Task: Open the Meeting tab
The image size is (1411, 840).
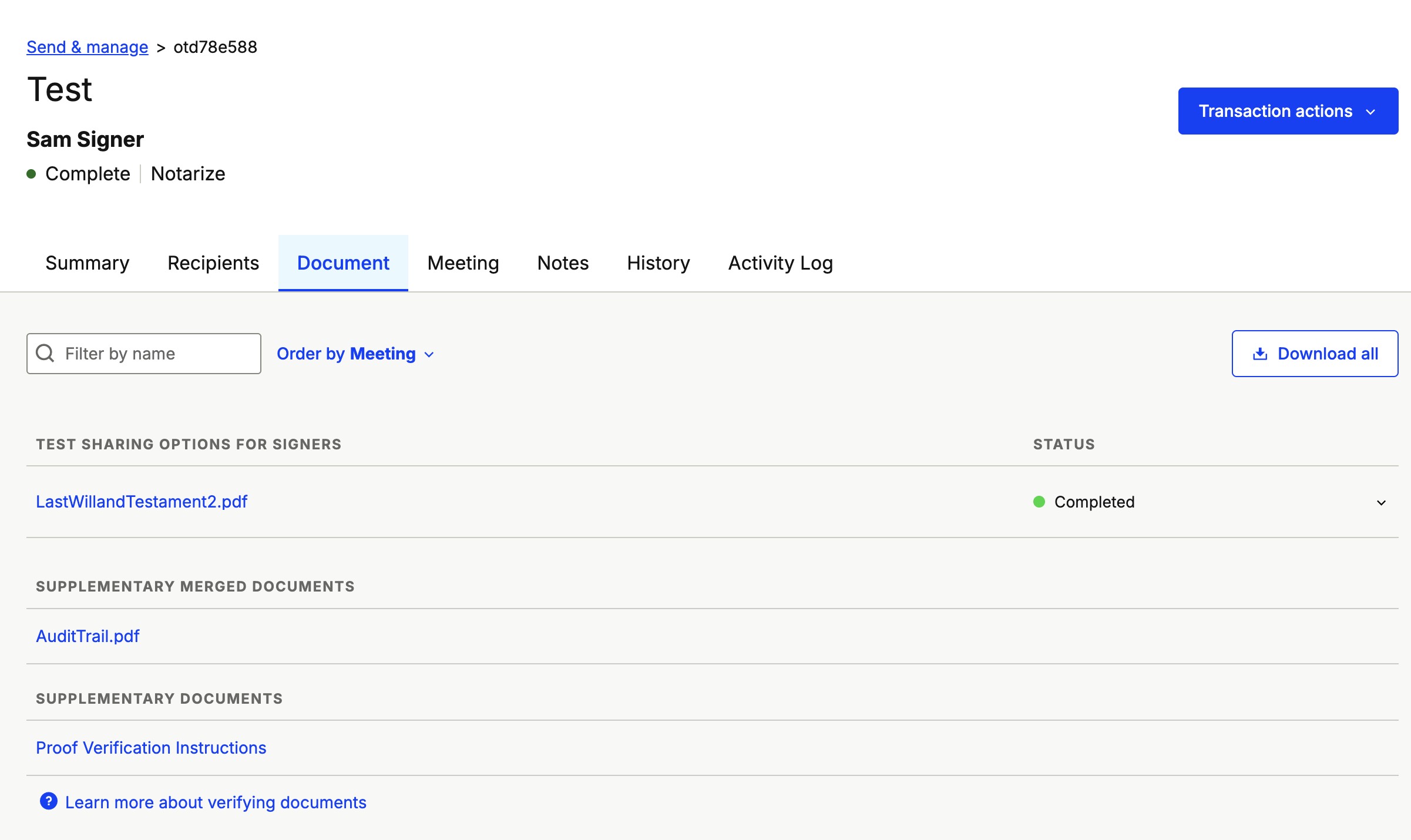Action: point(463,263)
